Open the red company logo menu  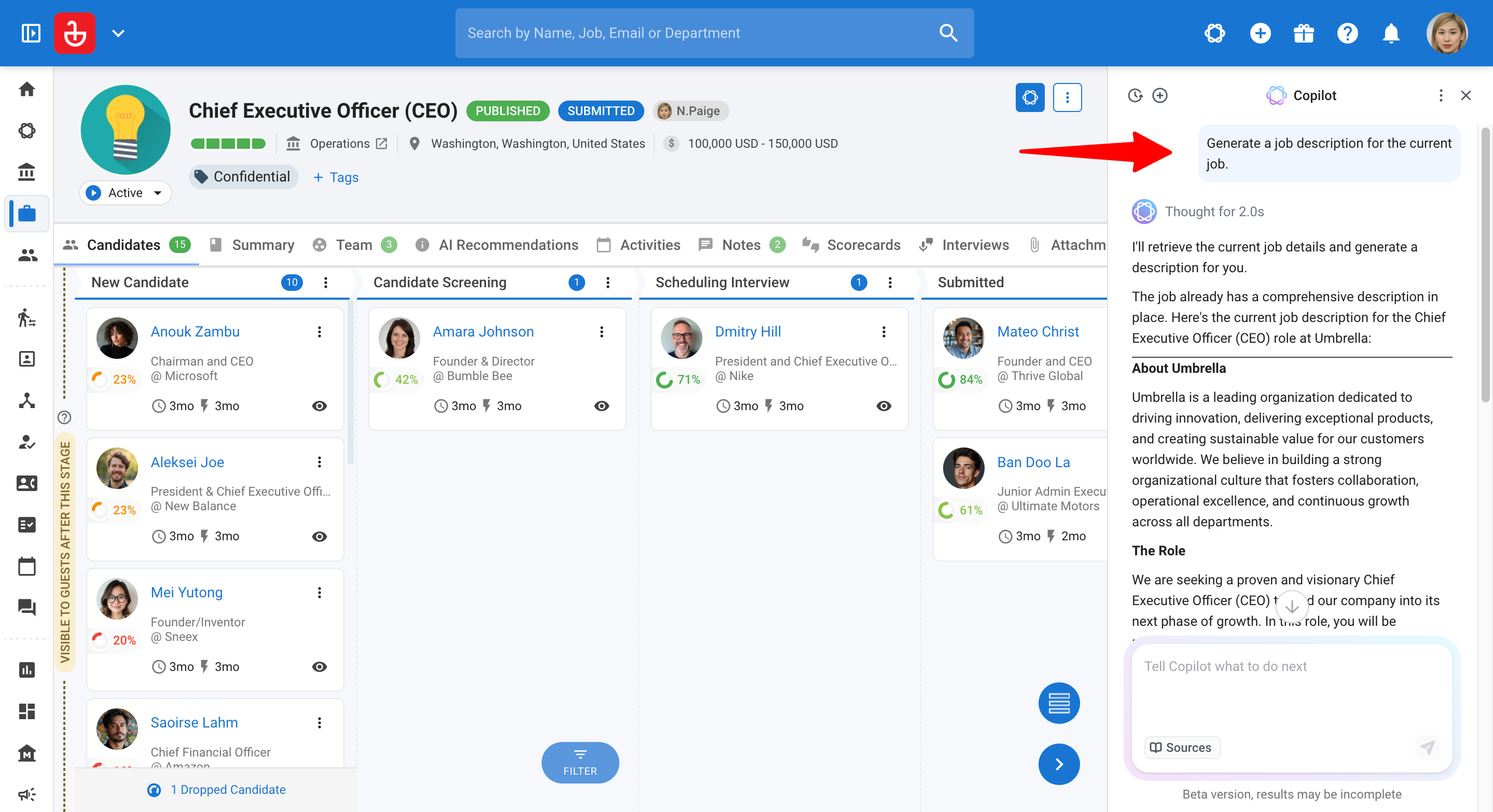tap(75, 33)
